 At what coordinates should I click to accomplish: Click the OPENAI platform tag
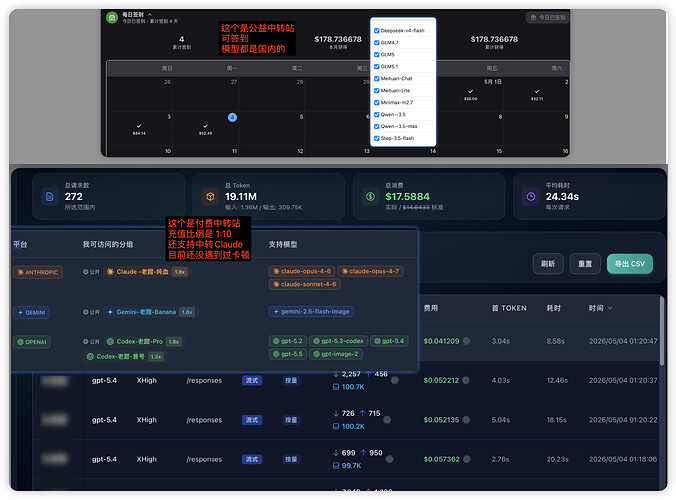[x=32, y=342]
